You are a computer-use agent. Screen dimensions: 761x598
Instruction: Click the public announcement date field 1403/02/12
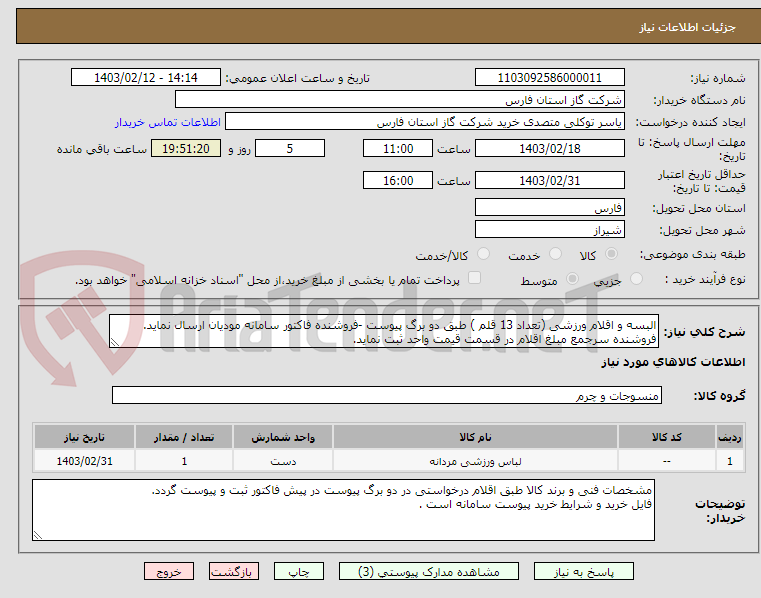click(146, 78)
